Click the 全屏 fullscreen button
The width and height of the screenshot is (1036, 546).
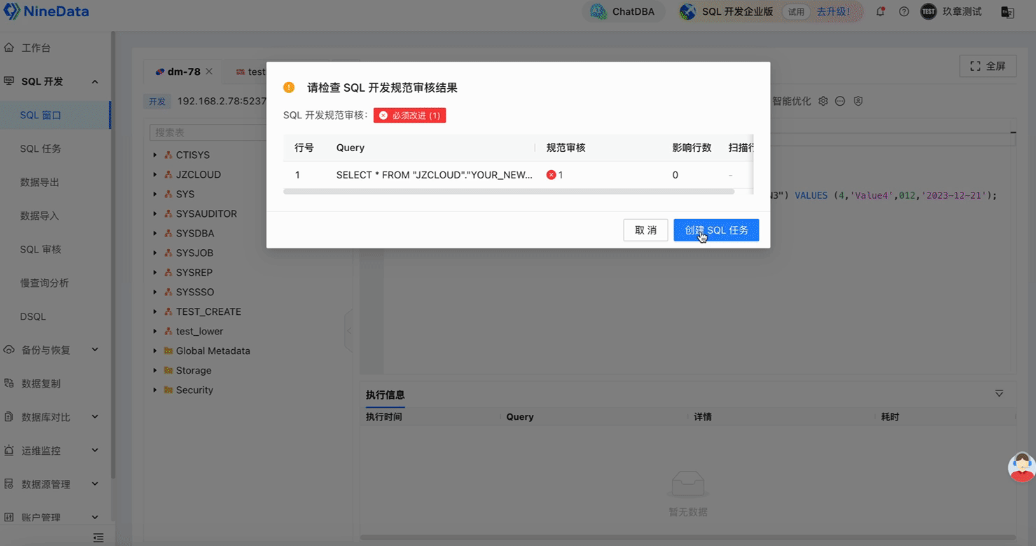click(988, 66)
